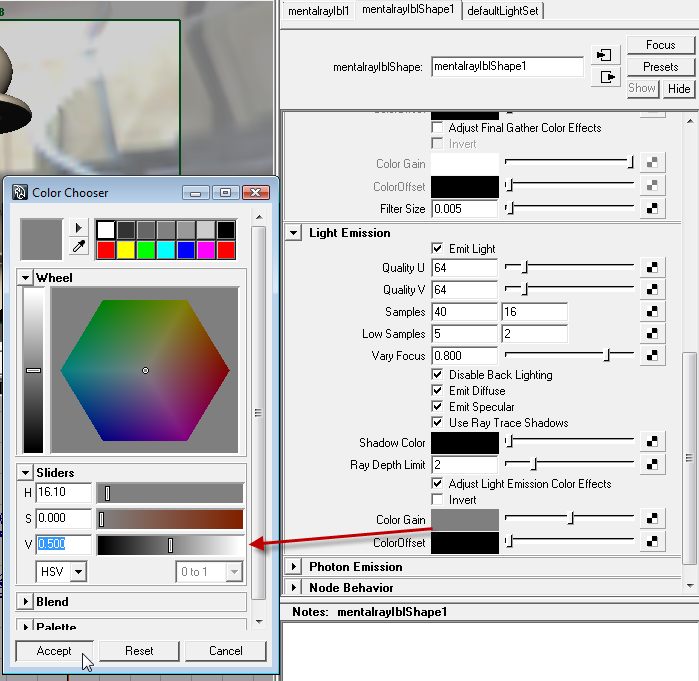Click the output connection icon beside Presets
The image size is (699, 681).
(604, 77)
